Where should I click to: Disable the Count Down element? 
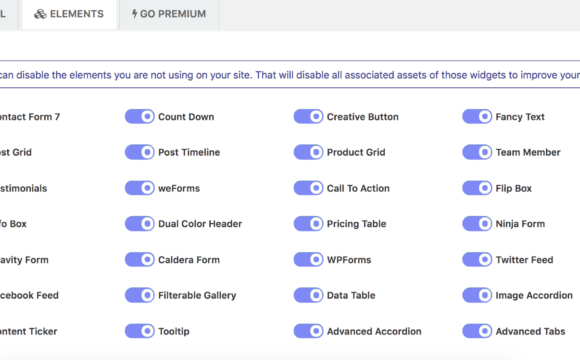click(x=139, y=117)
